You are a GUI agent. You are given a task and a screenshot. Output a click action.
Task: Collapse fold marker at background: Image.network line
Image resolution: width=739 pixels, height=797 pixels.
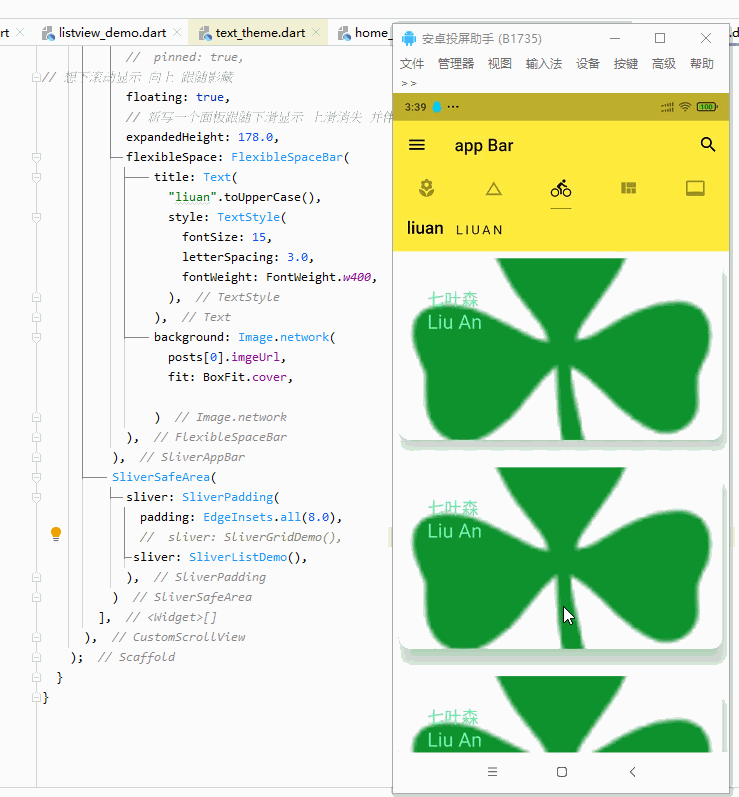pyautogui.click(x=36, y=338)
